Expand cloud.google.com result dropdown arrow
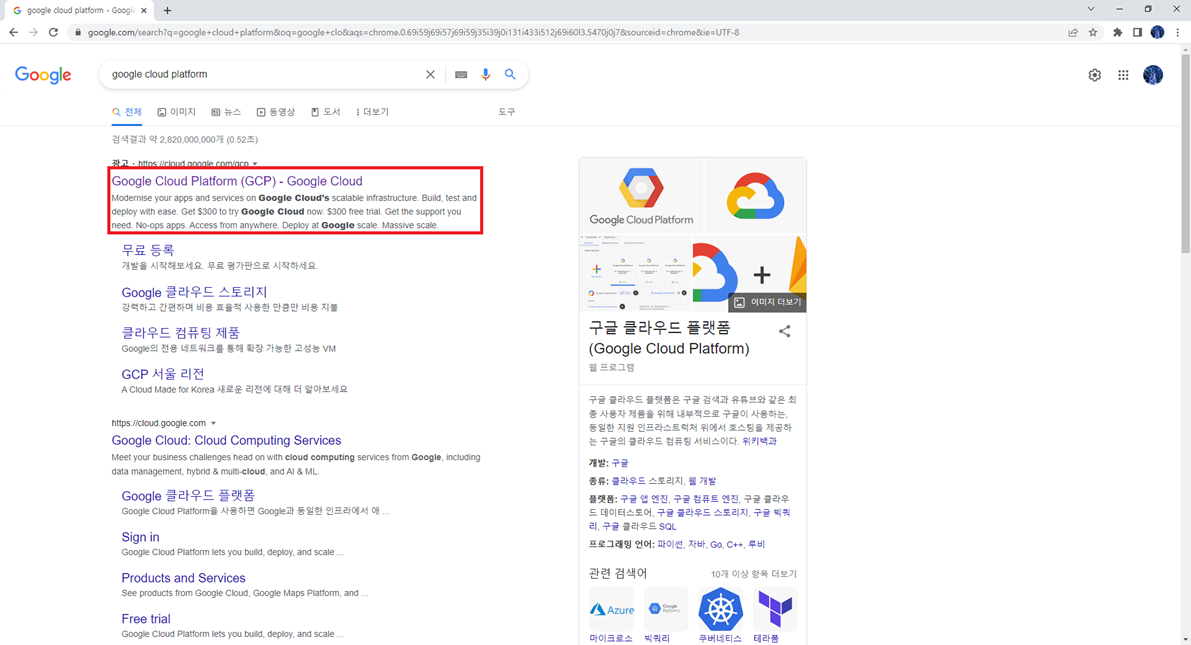 click(x=213, y=423)
